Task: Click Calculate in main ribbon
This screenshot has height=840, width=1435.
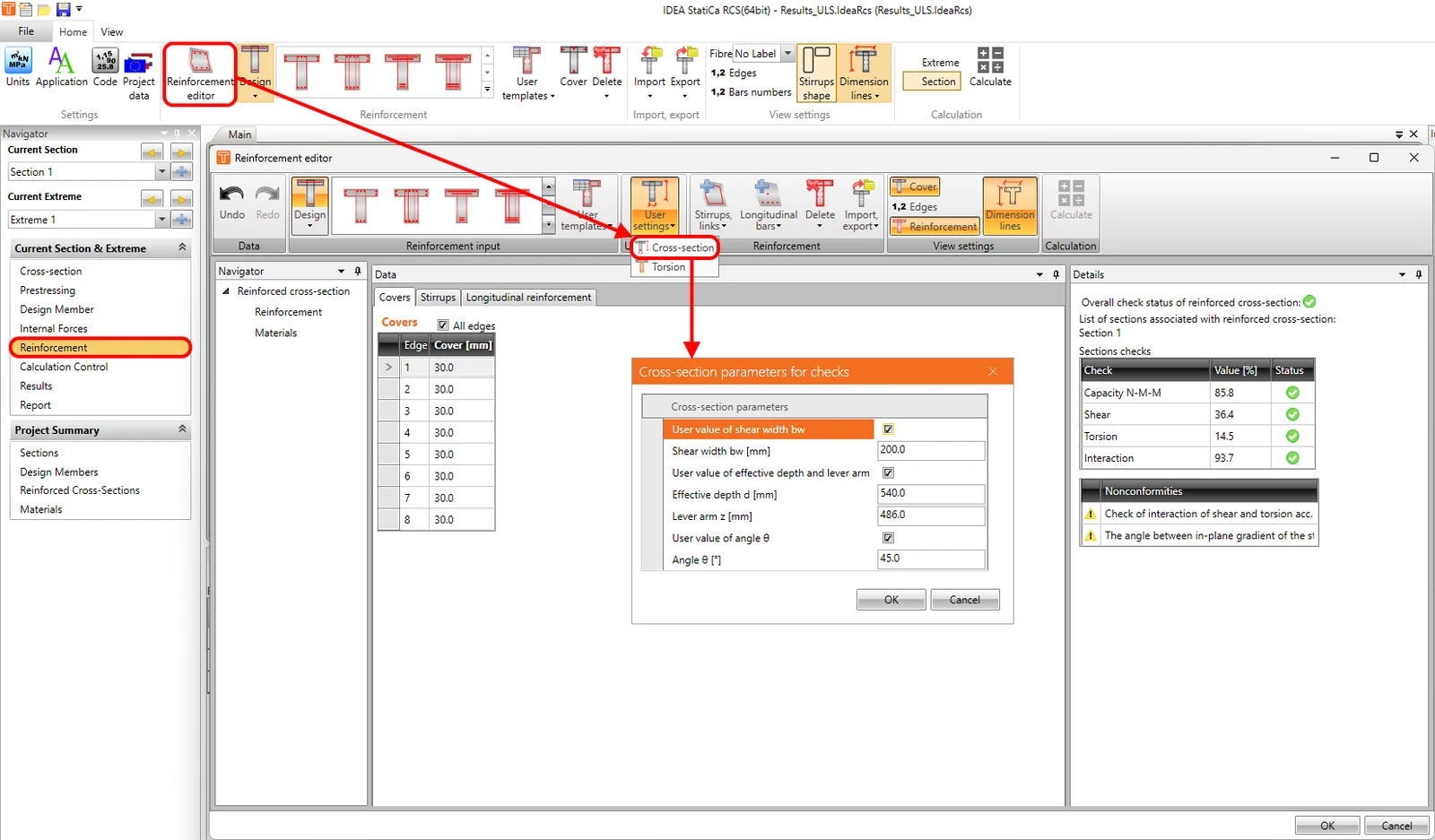Action: tap(990, 68)
